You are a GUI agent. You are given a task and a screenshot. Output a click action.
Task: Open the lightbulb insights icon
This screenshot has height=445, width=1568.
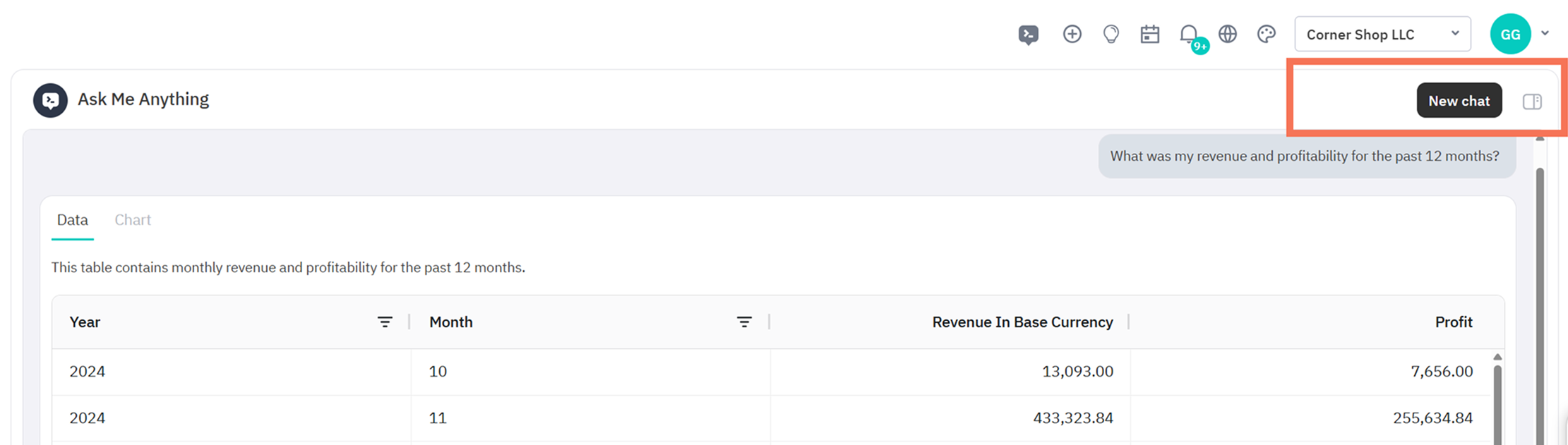tap(1111, 34)
